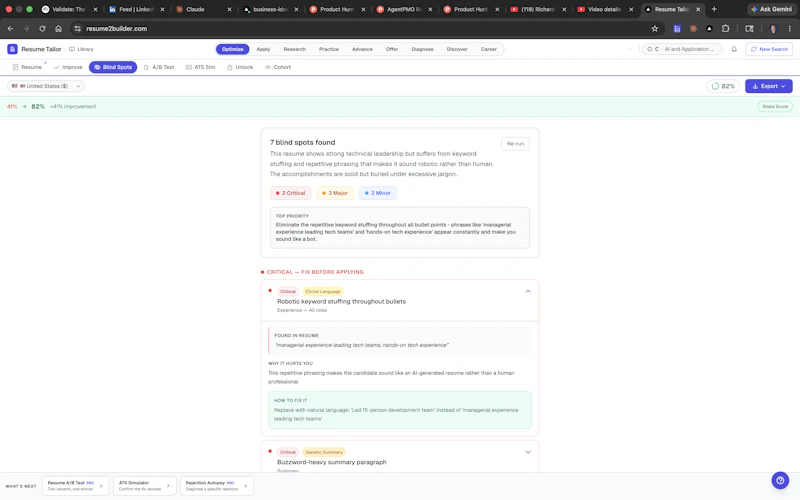Screen dimensions: 800x500
Task: Open the Library link
Action: 82,49
